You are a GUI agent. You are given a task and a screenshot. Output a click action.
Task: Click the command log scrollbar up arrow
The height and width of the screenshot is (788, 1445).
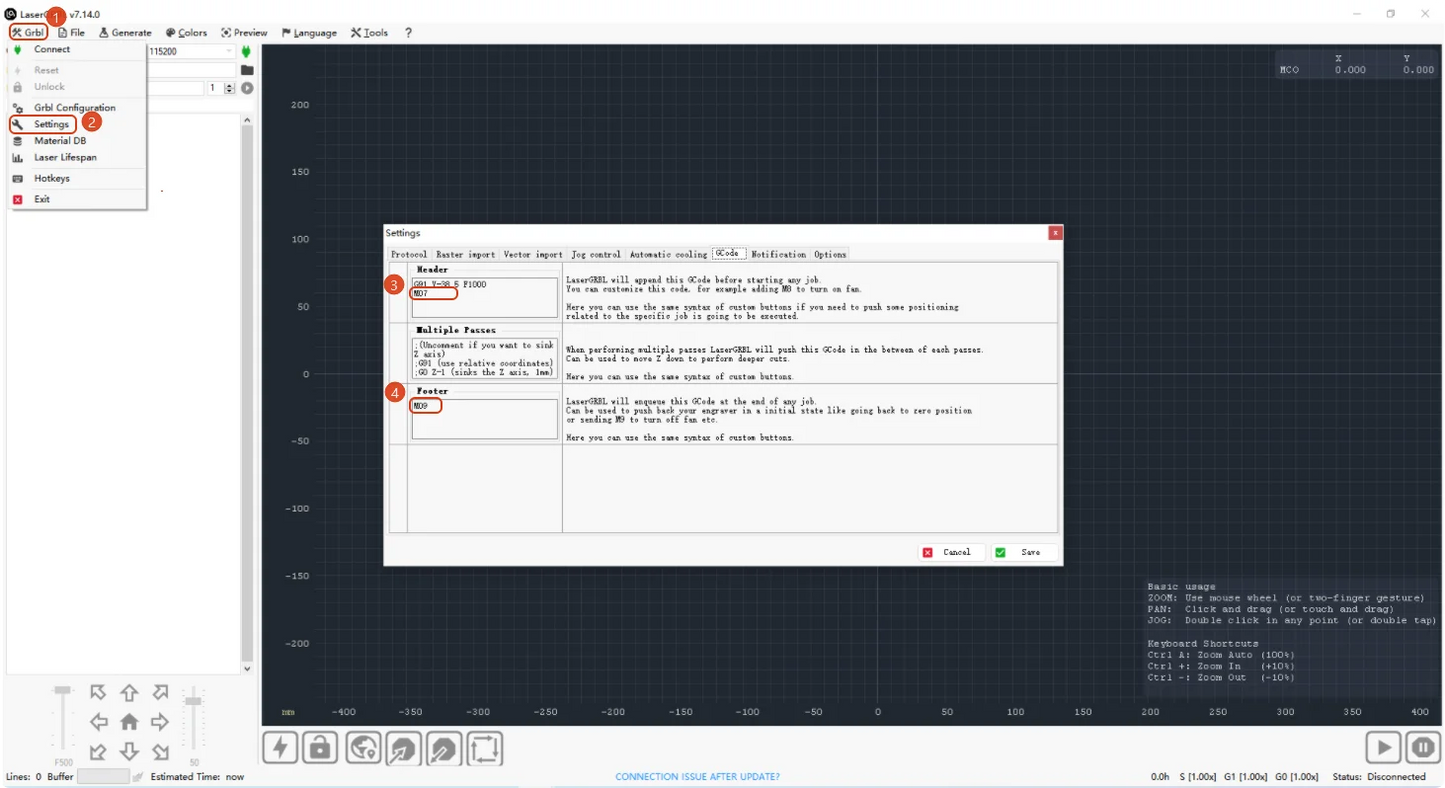[247, 120]
